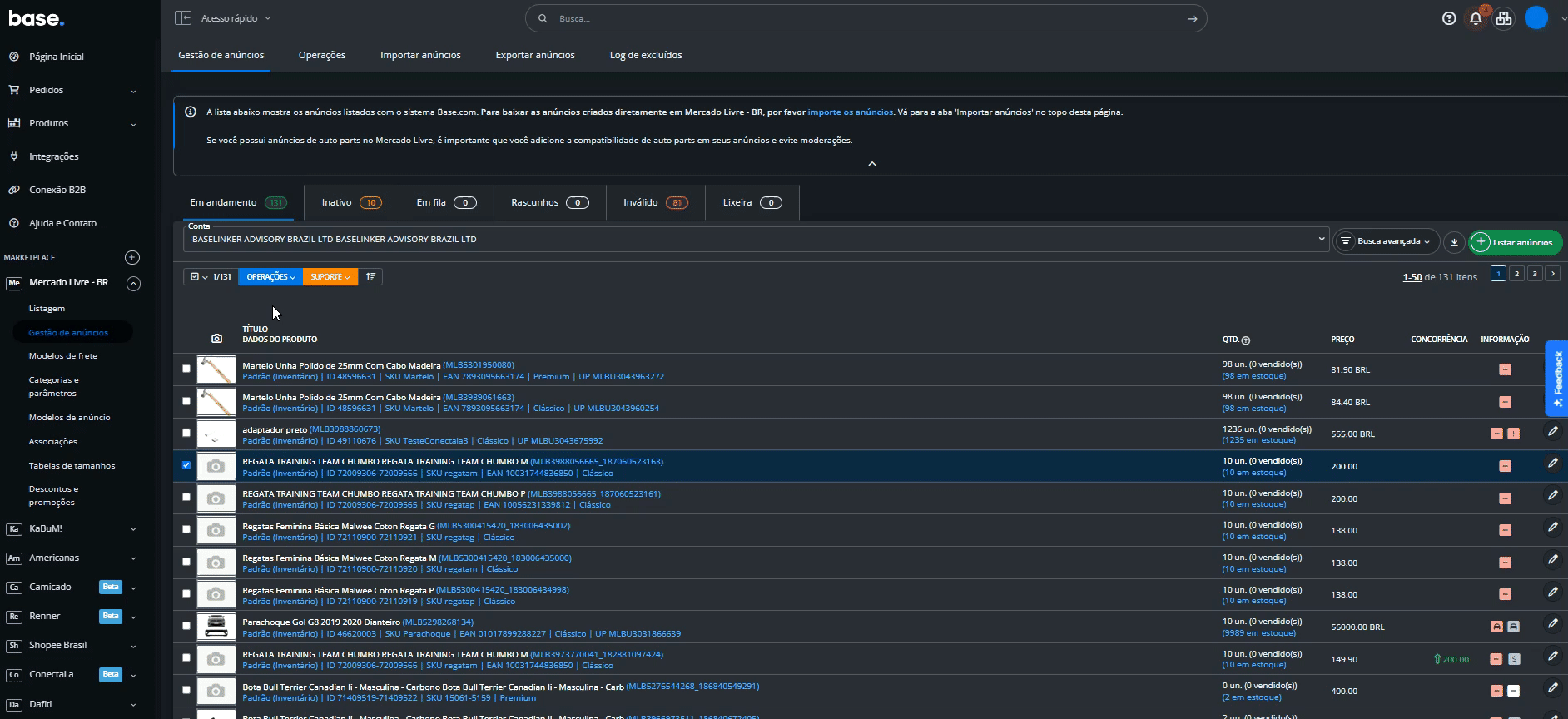Image resolution: width=1568 pixels, height=719 pixels.
Task: Click the Conexão B2B link icon
Action: tap(14, 190)
